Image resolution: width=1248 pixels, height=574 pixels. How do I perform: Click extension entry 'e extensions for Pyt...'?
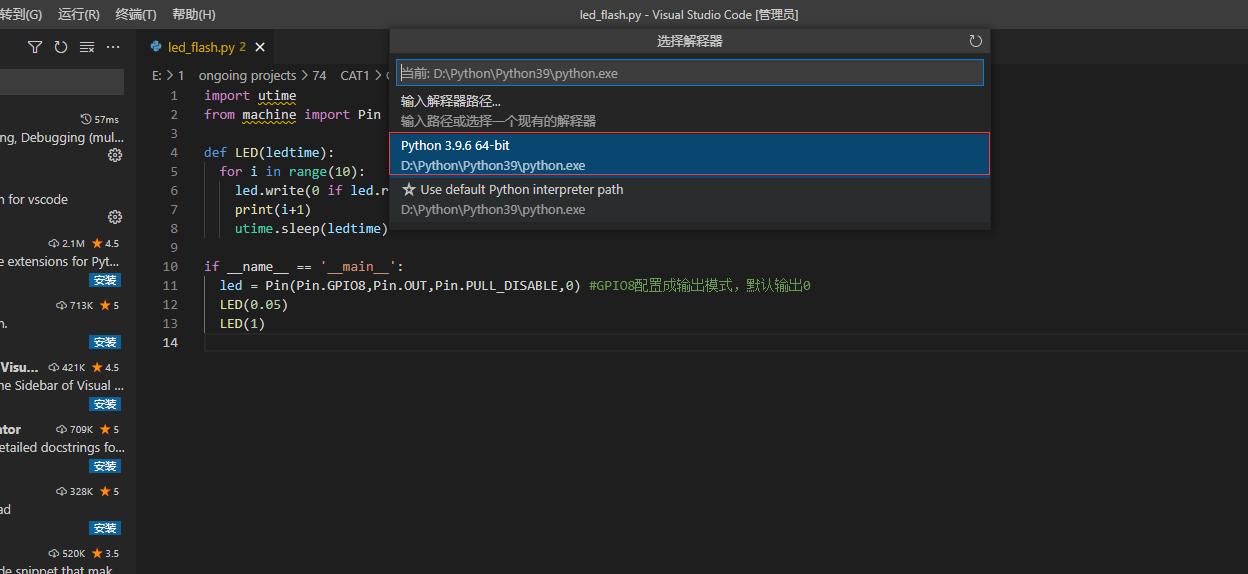tap(62, 261)
